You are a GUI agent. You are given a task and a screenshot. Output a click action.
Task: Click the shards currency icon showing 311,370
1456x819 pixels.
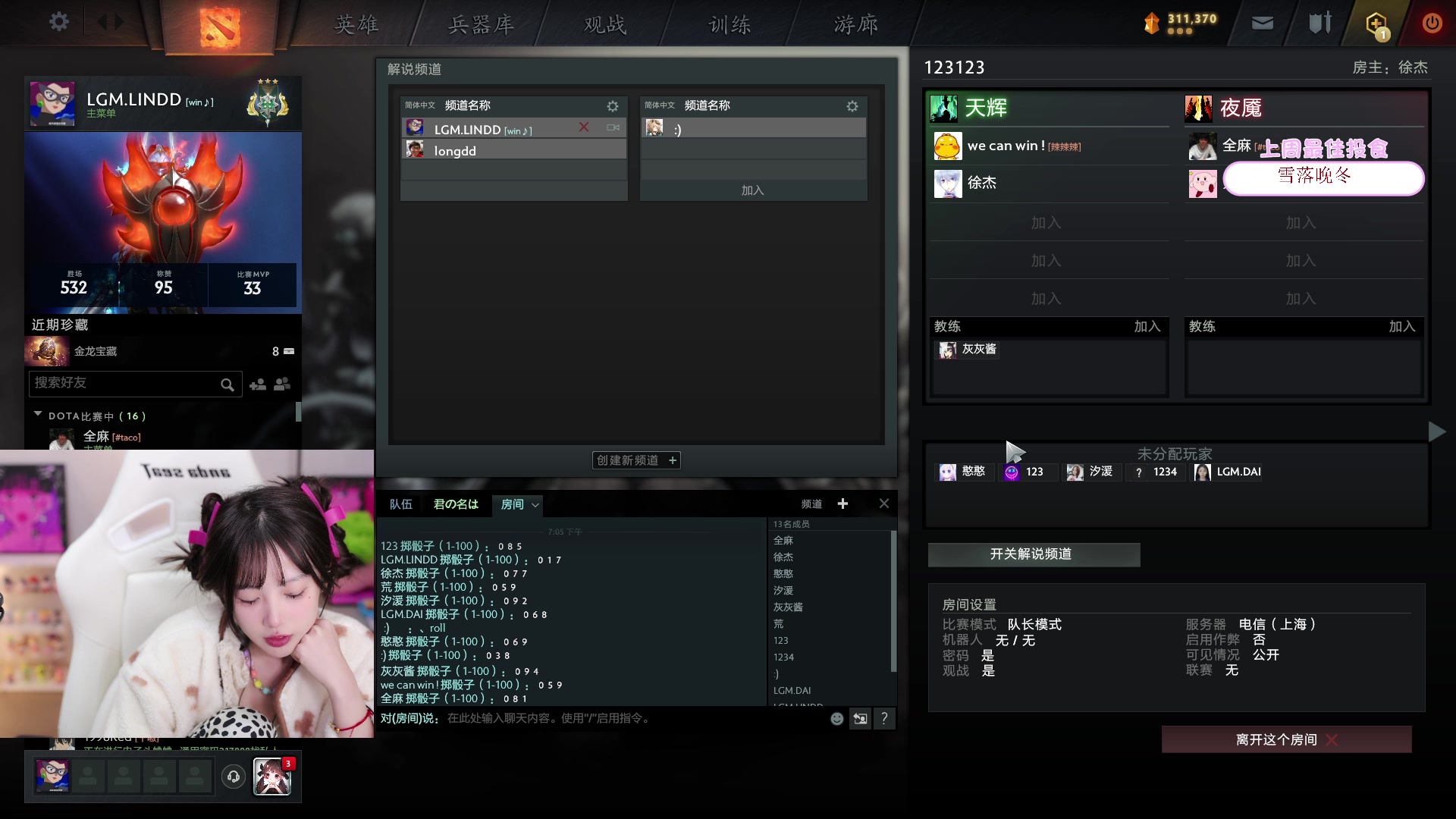click(x=1151, y=24)
